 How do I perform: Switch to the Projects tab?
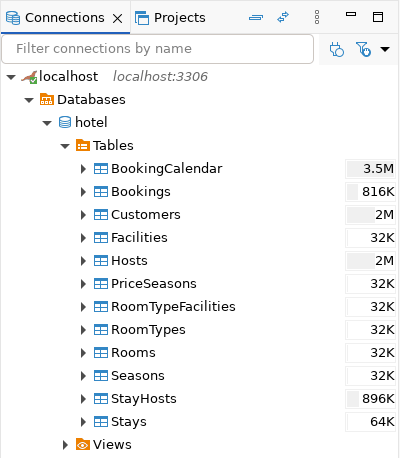tap(170, 18)
